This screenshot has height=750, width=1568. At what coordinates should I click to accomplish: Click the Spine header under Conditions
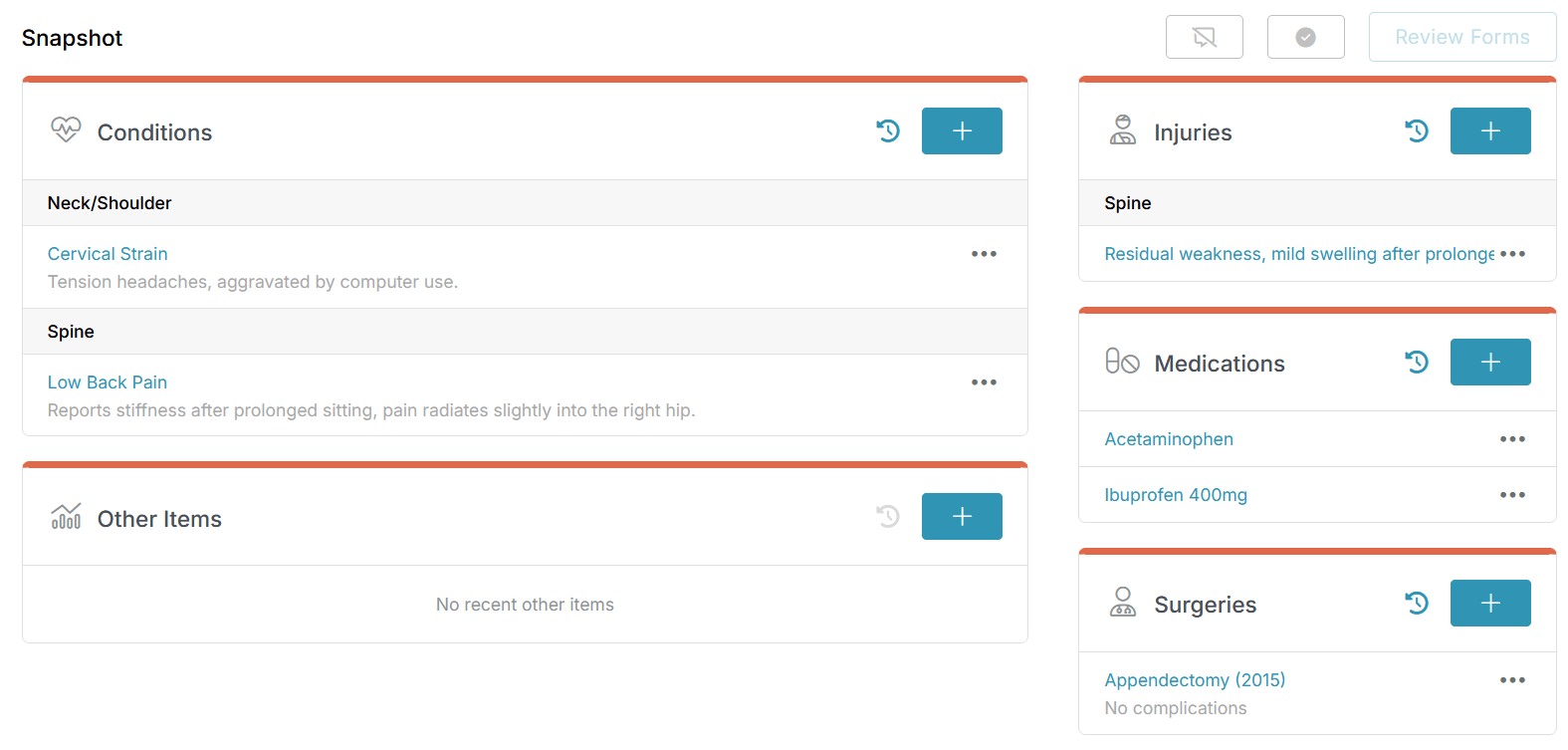click(525, 332)
